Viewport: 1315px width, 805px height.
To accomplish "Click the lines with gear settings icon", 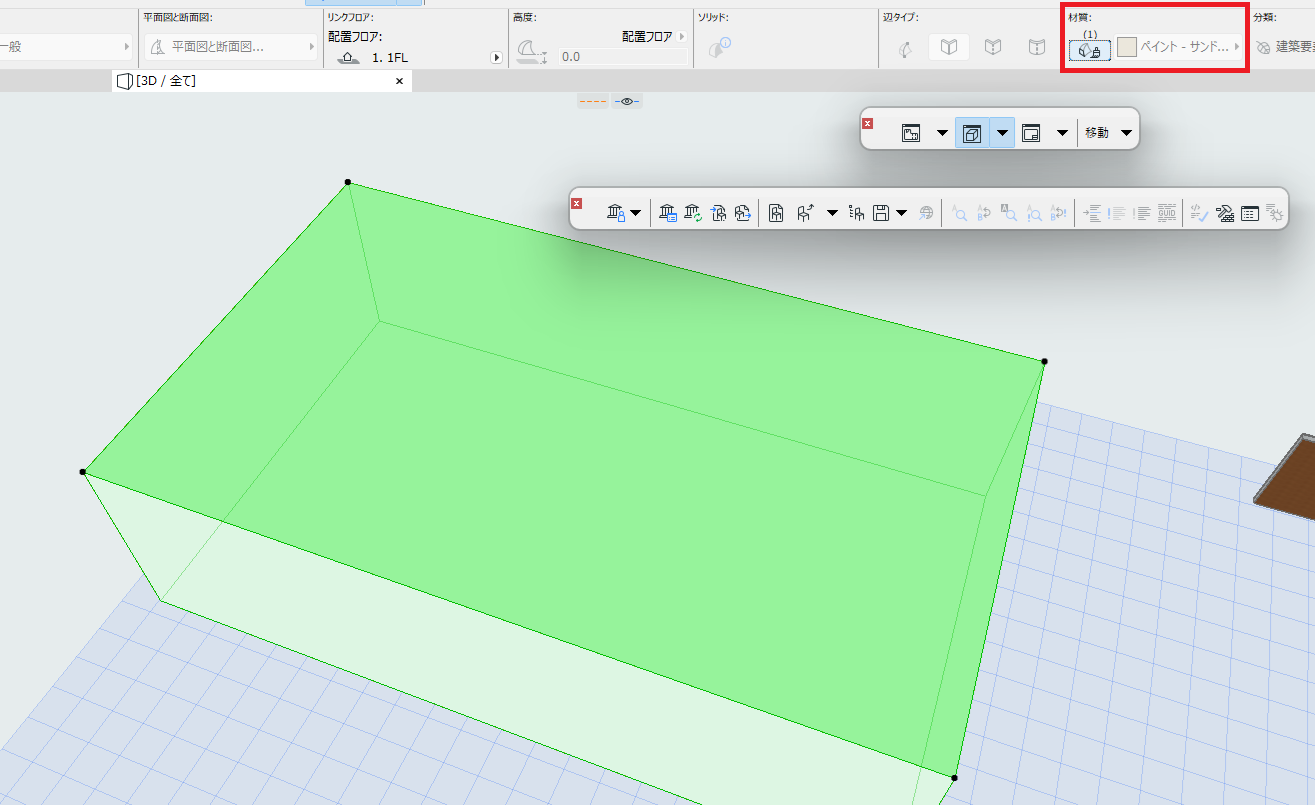I will coord(1274,212).
